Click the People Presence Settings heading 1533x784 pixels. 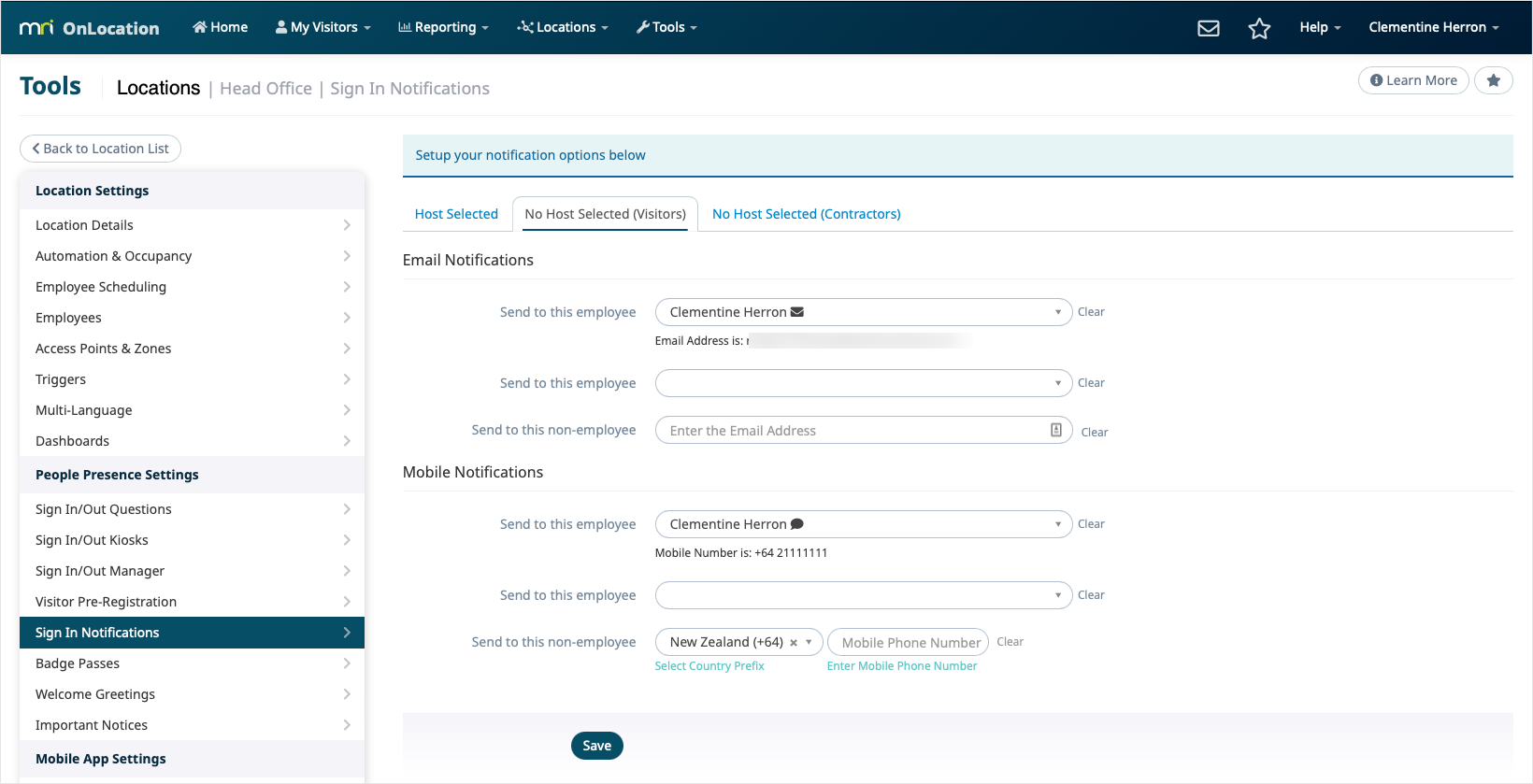(x=117, y=475)
